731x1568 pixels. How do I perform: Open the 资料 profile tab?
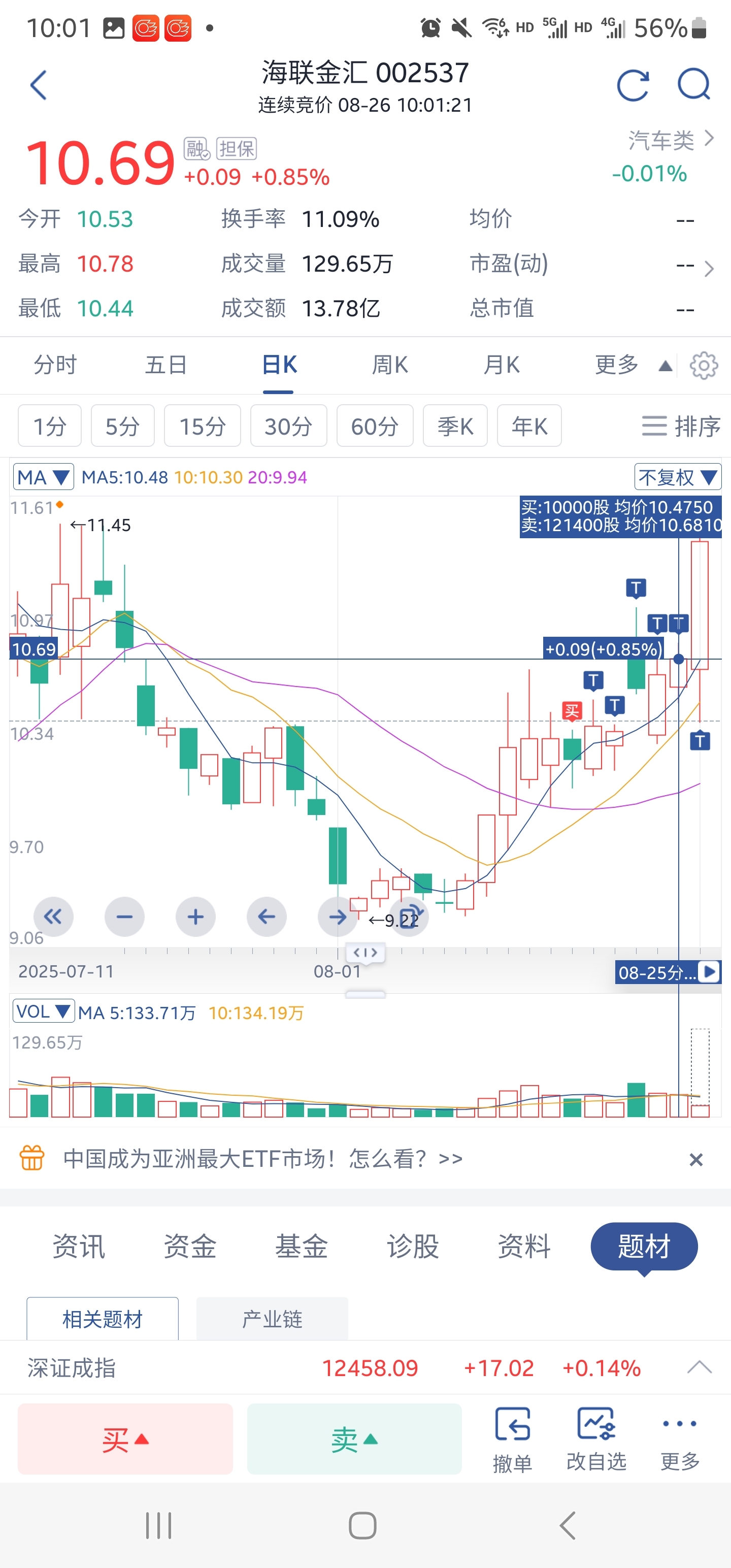coord(525,1246)
